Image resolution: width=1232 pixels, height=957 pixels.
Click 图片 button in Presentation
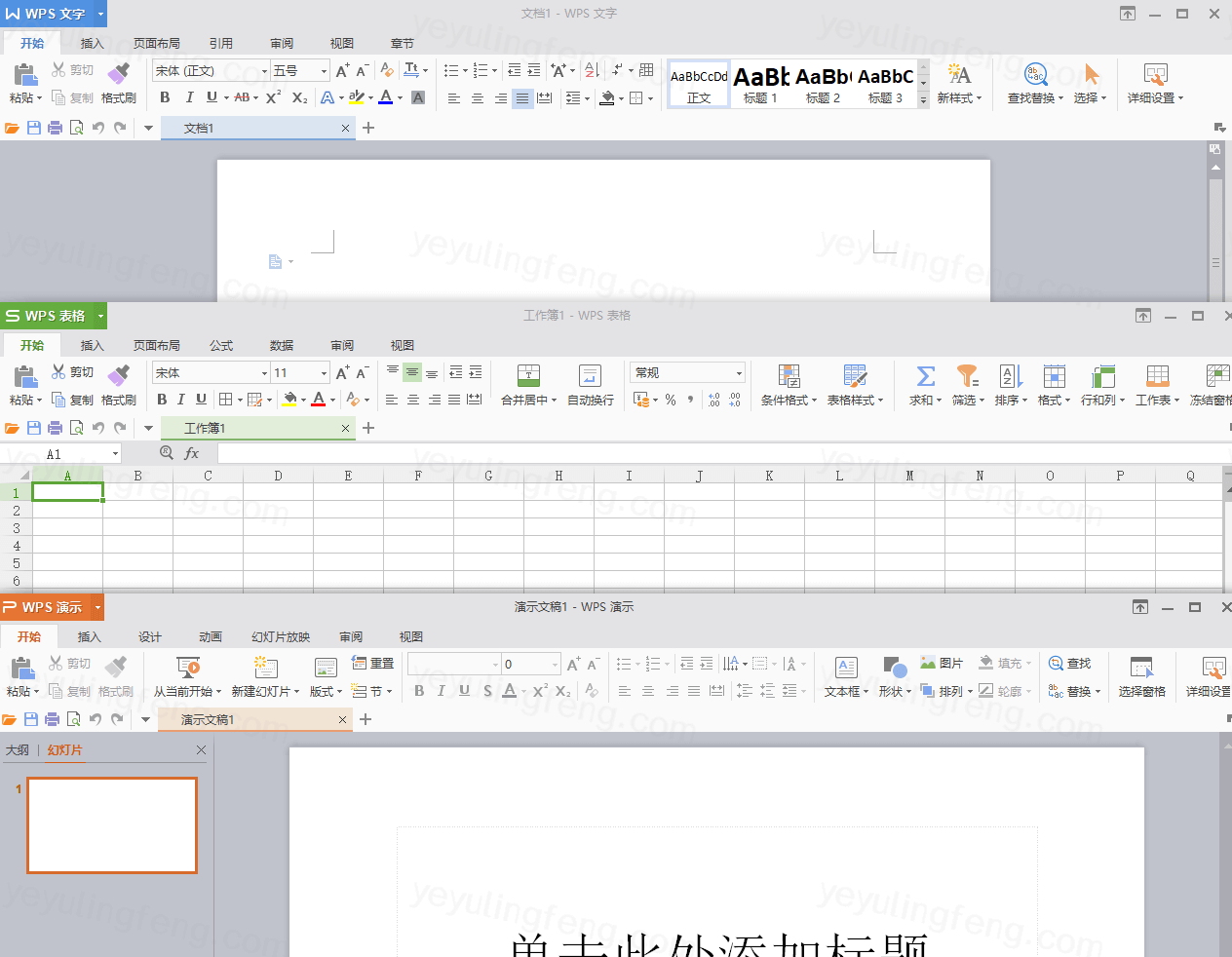coord(942,664)
